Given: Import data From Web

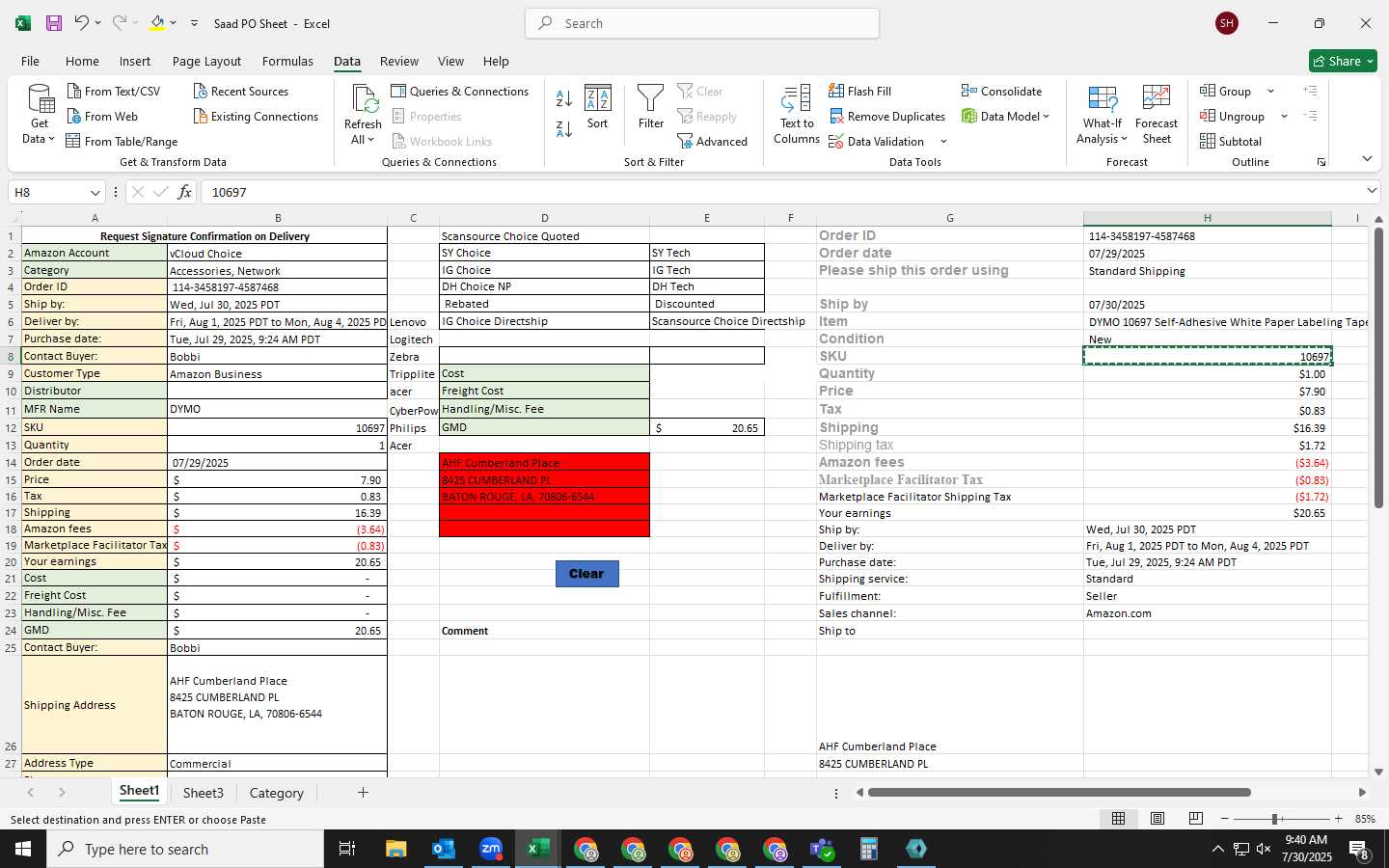Looking at the screenshot, I should 102,117.
